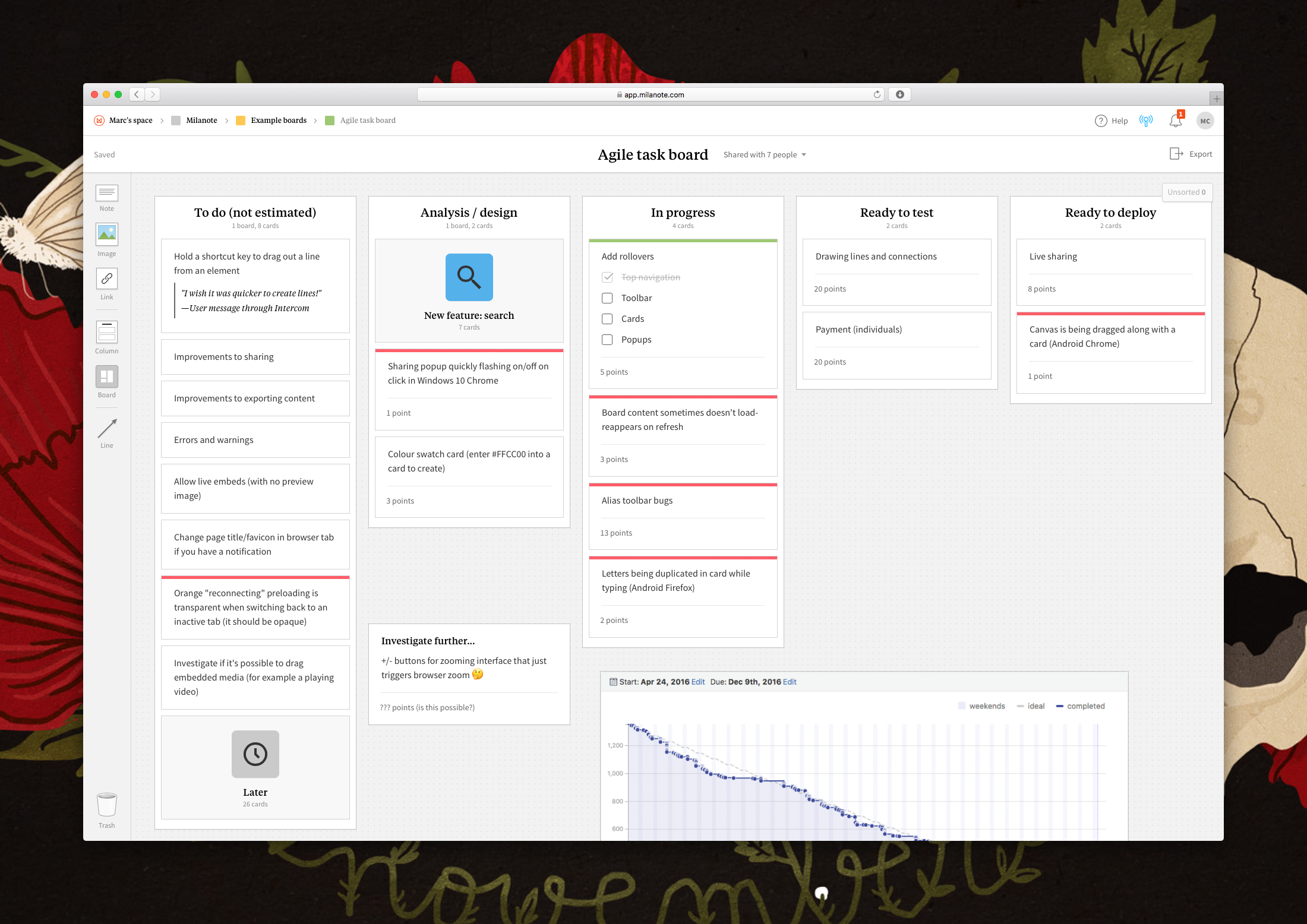Uncheck the Top navigation checkbox
1307x924 pixels.
607,277
